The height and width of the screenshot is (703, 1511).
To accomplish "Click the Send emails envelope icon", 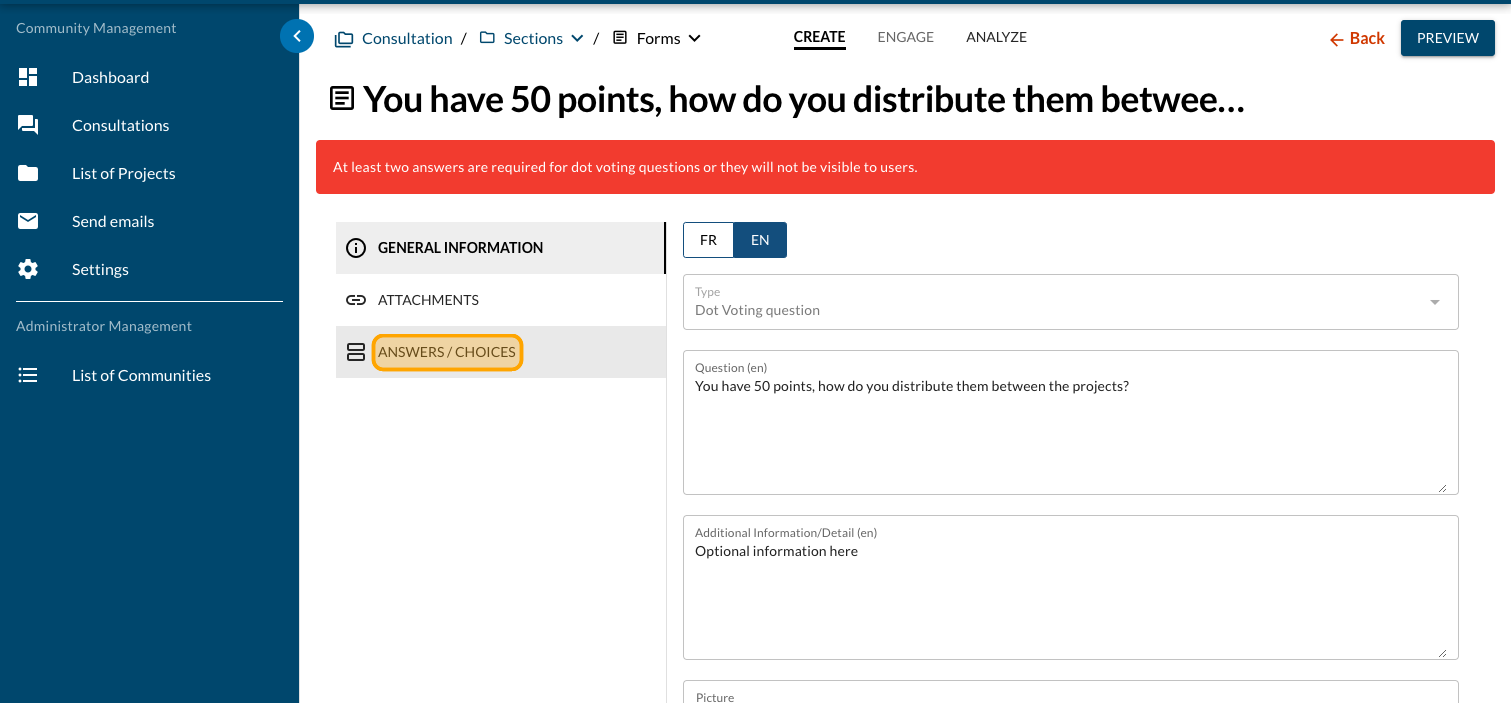I will coord(28,221).
